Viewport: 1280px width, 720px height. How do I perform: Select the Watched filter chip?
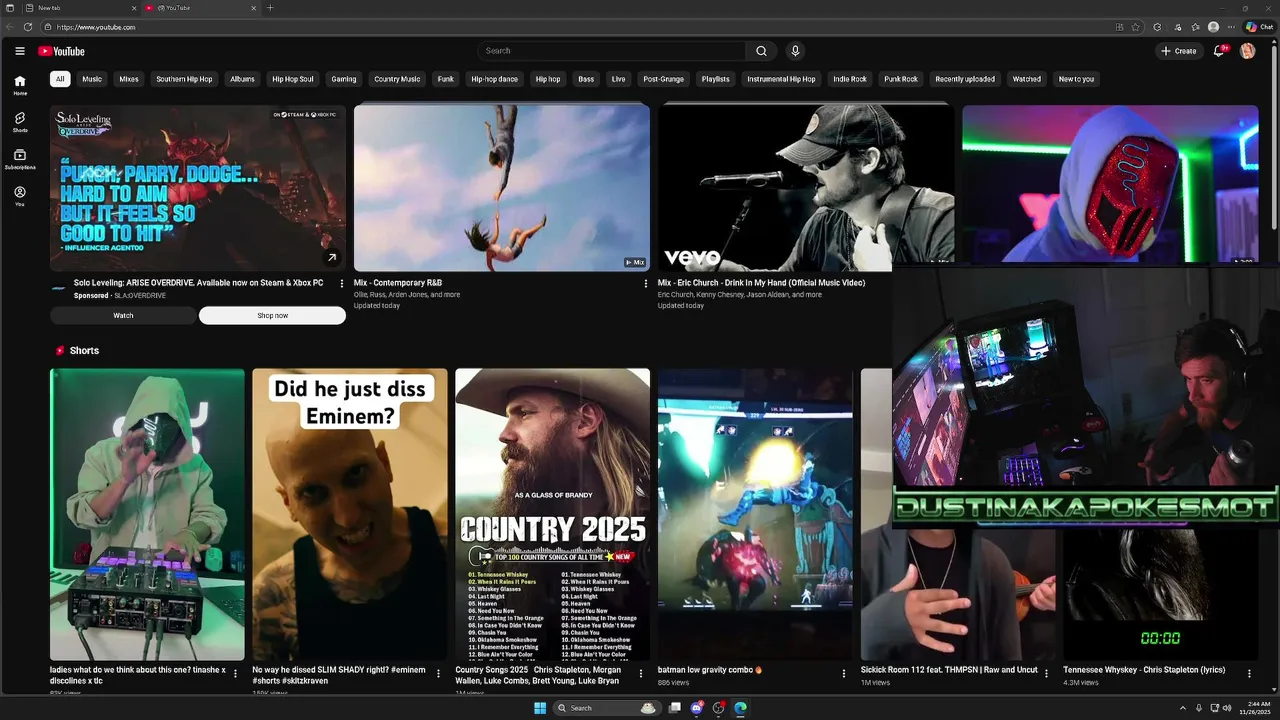point(1027,79)
